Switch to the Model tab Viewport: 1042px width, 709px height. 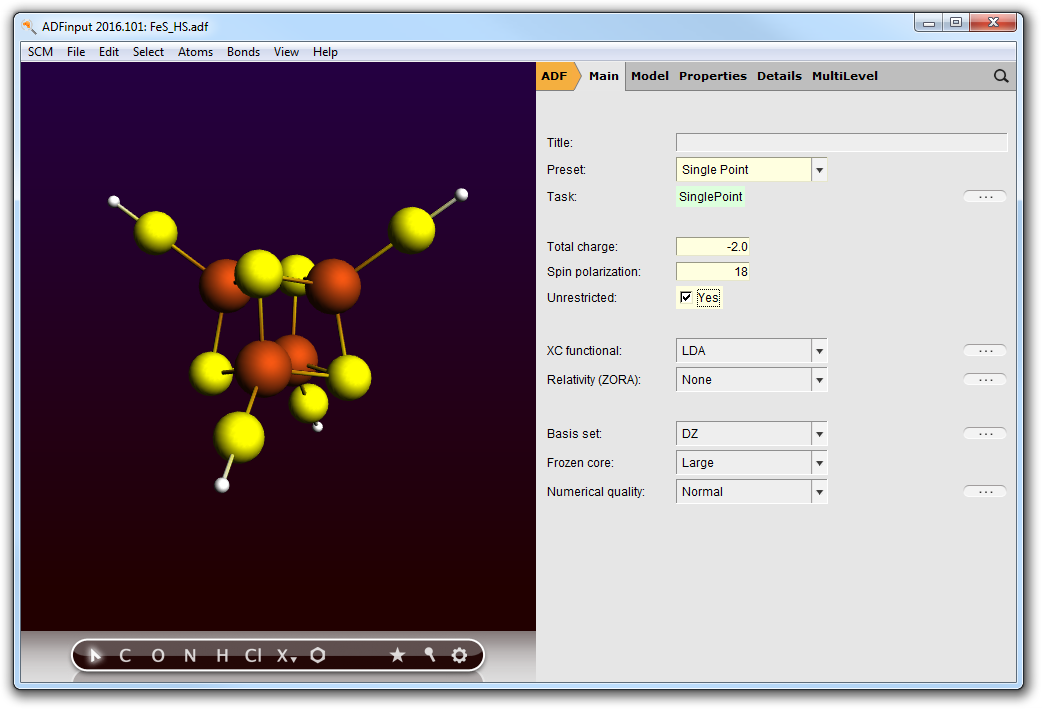[x=650, y=76]
